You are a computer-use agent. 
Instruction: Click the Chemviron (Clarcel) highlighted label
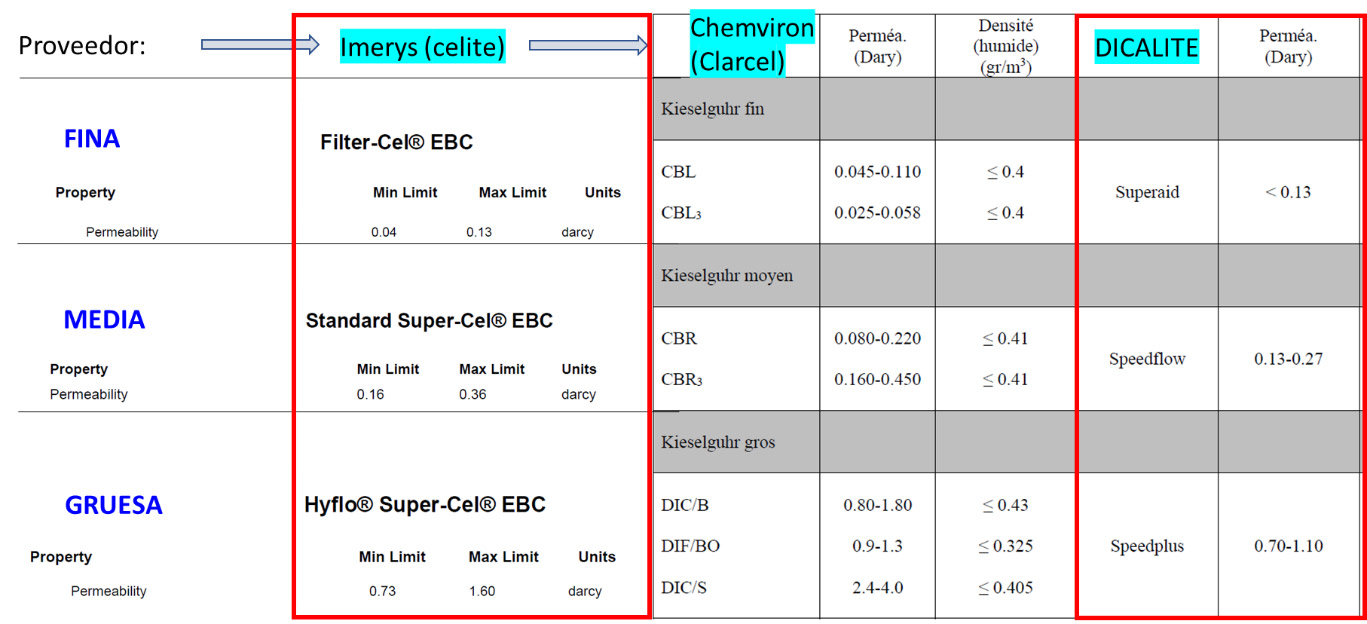(x=752, y=45)
